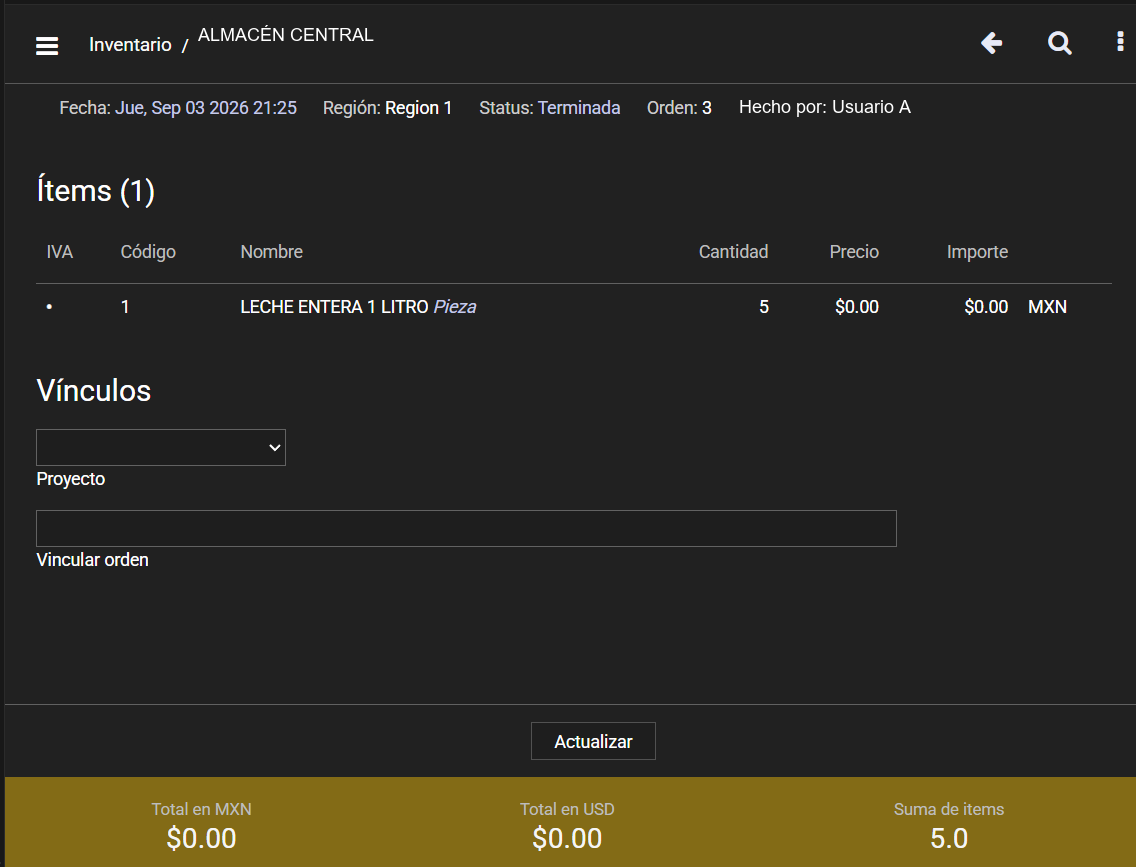Click the Total en USD amount
Image resolution: width=1136 pixels, height=867 pixels.
click(x=567, y=839)
